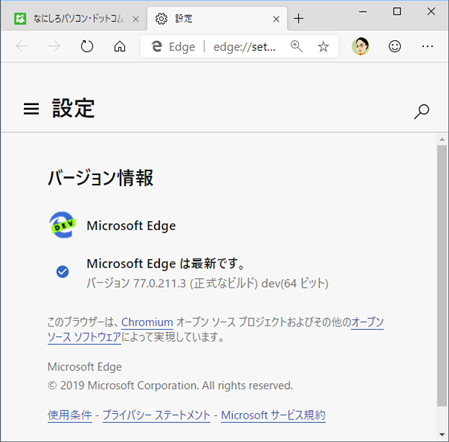Click the blue up-to-date checkmark icon
The width and height of the screenshot is (449, 442).
tap(62, 272)
